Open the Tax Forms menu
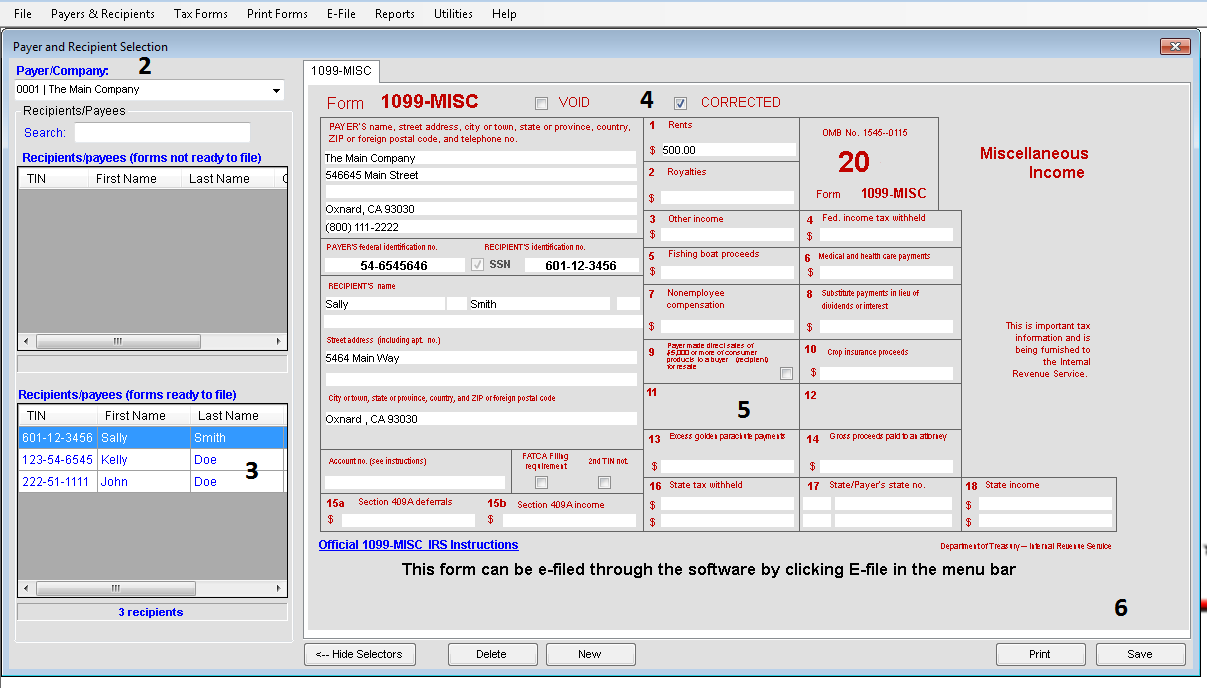This screenshot has width=1207, height=691. (x=200, y=14)
